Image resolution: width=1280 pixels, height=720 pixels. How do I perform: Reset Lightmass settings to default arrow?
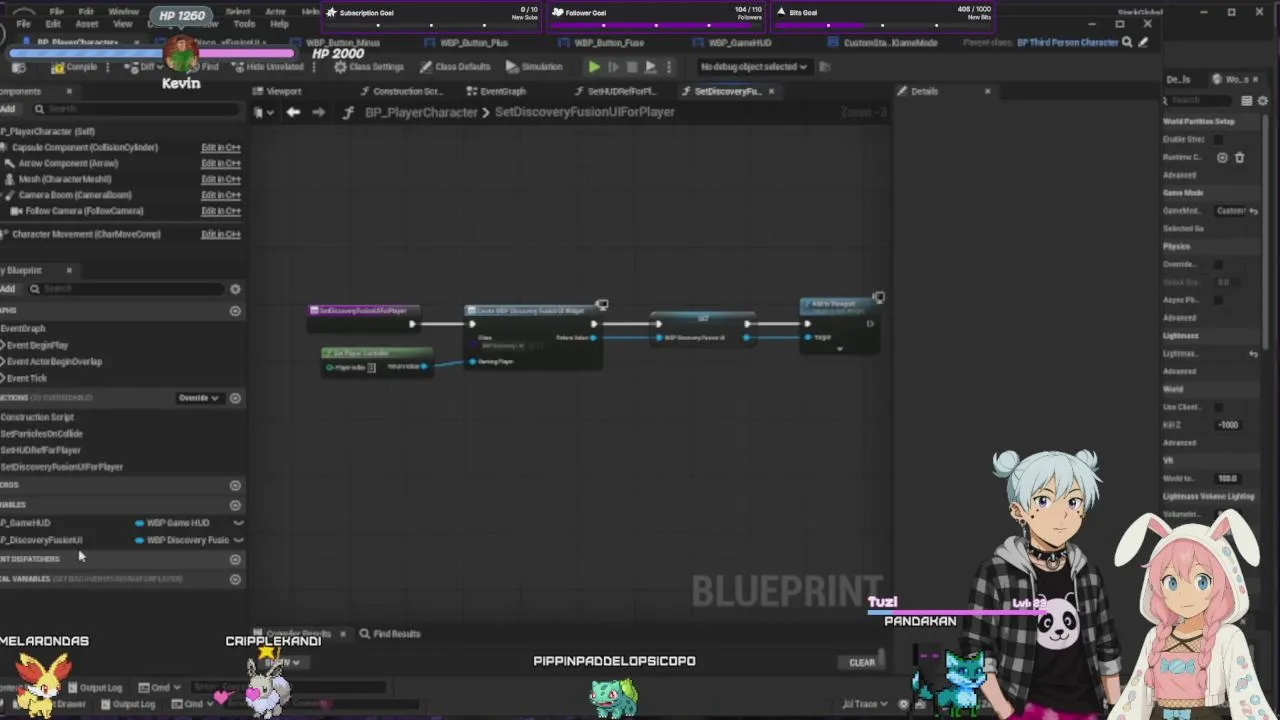pos(1253,354)
